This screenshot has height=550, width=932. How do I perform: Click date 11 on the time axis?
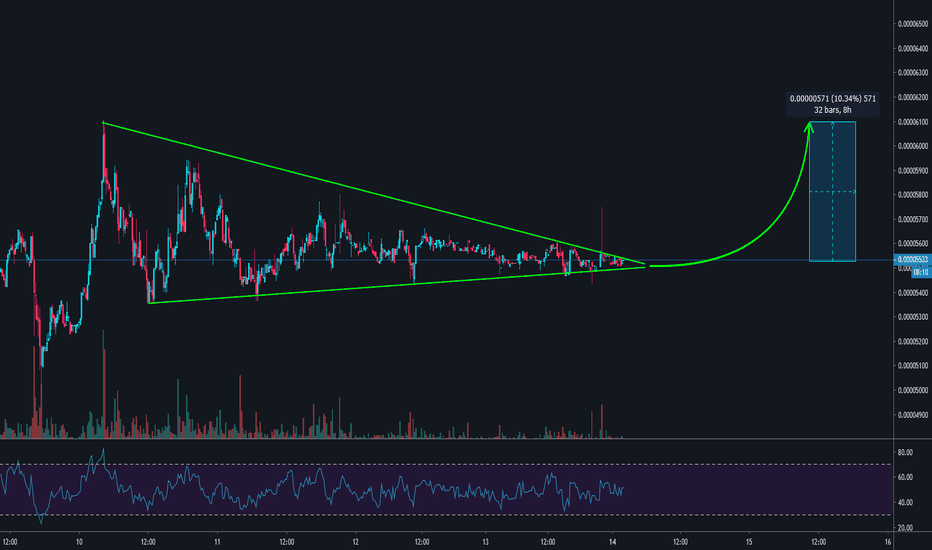tap(217, 542)
